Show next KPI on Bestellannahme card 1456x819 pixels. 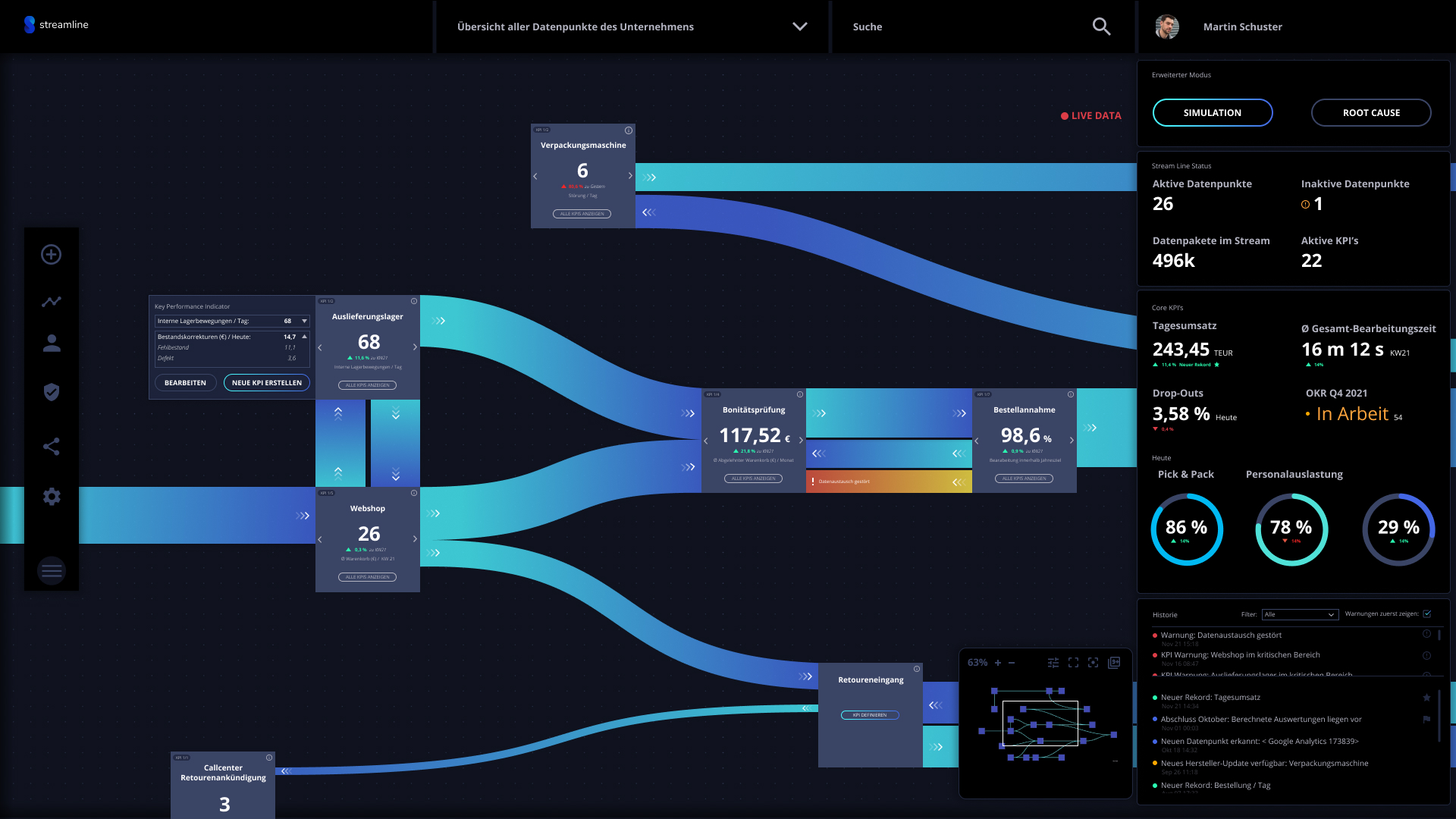(1072, 440)
